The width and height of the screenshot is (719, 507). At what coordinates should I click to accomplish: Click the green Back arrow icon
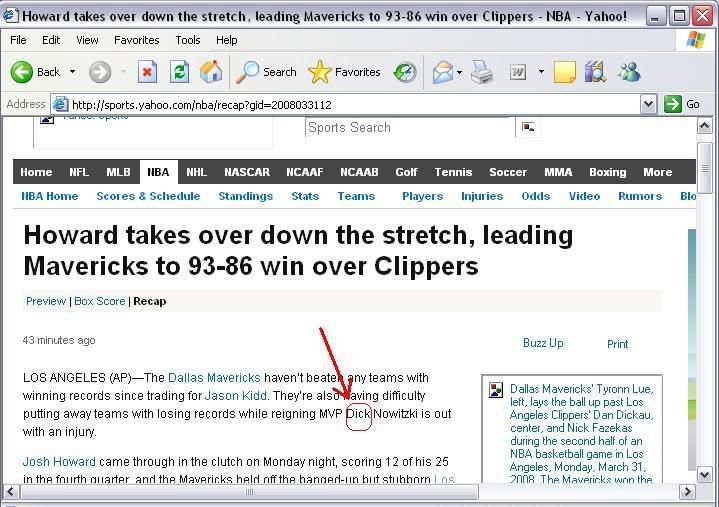(22, 72)
